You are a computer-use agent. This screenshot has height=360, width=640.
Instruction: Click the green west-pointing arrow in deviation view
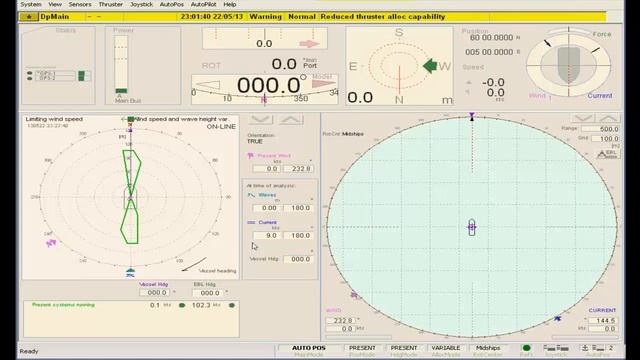(429, 66)
